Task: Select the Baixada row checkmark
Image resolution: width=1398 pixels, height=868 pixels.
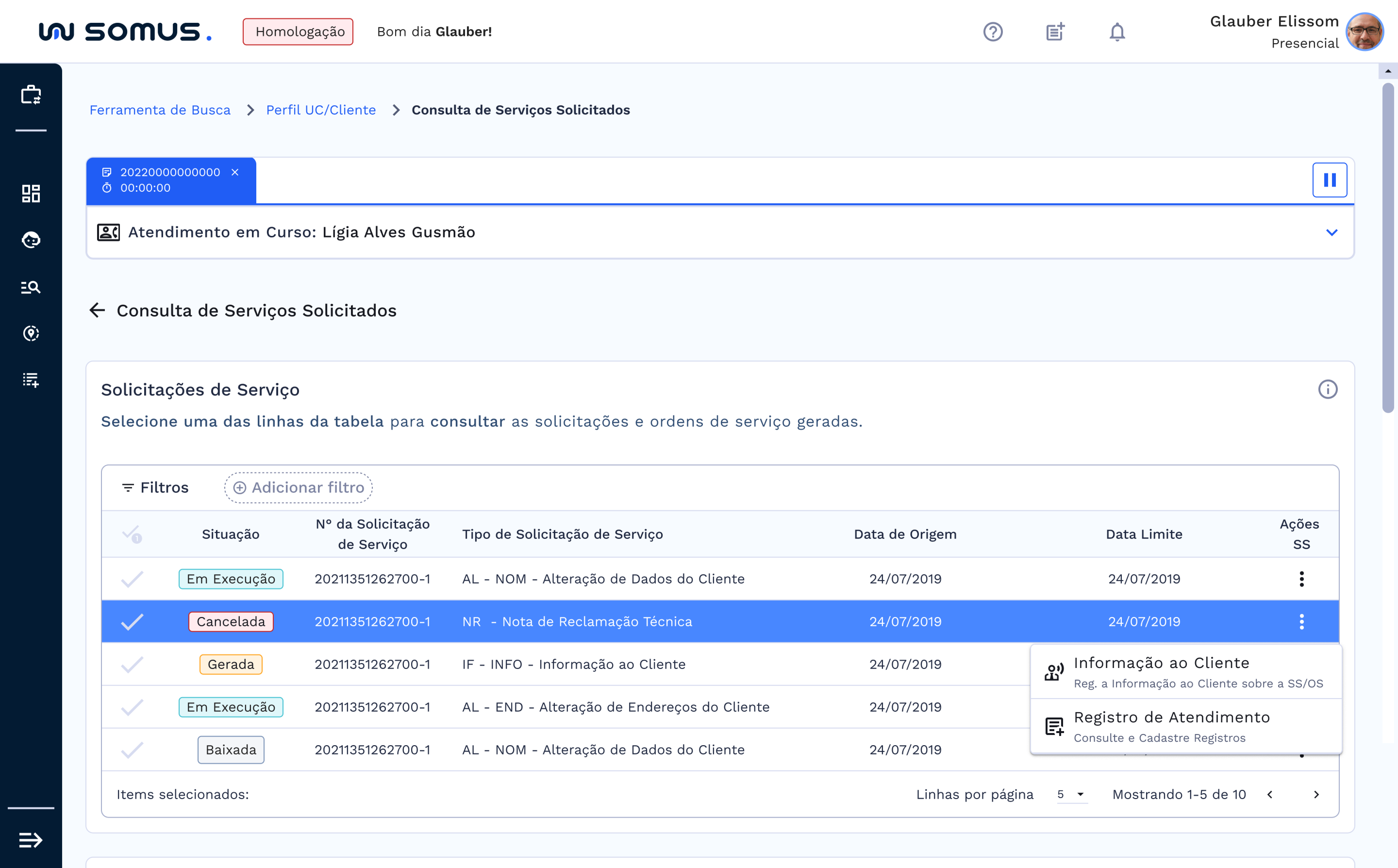Action: pyautogui.click(x=132, y=750)
